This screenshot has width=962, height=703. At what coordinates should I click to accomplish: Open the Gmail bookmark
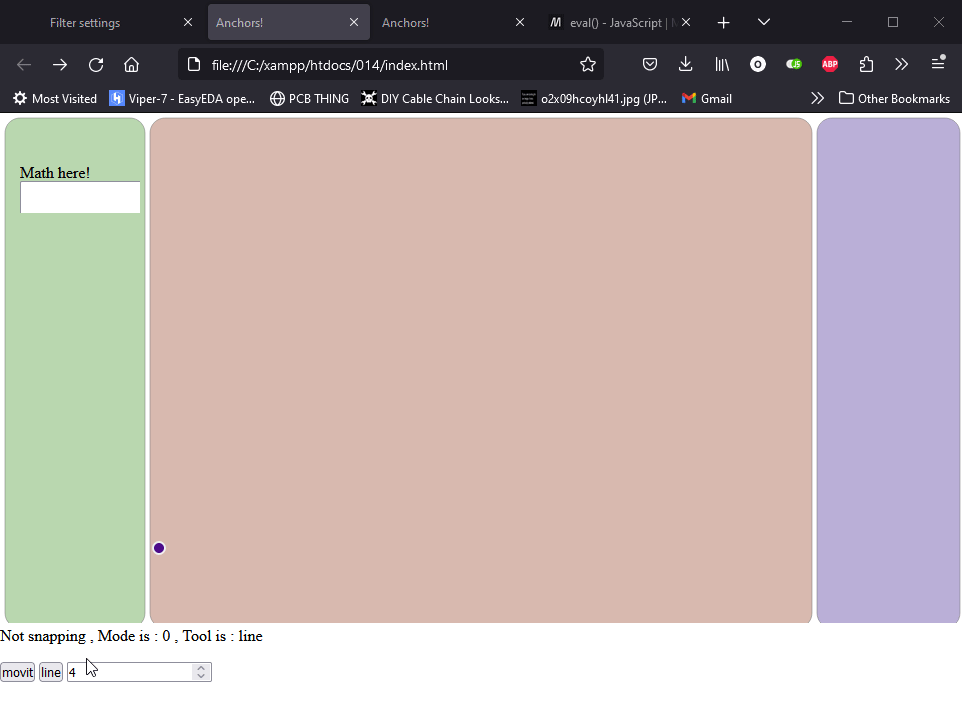click(707, 98)
